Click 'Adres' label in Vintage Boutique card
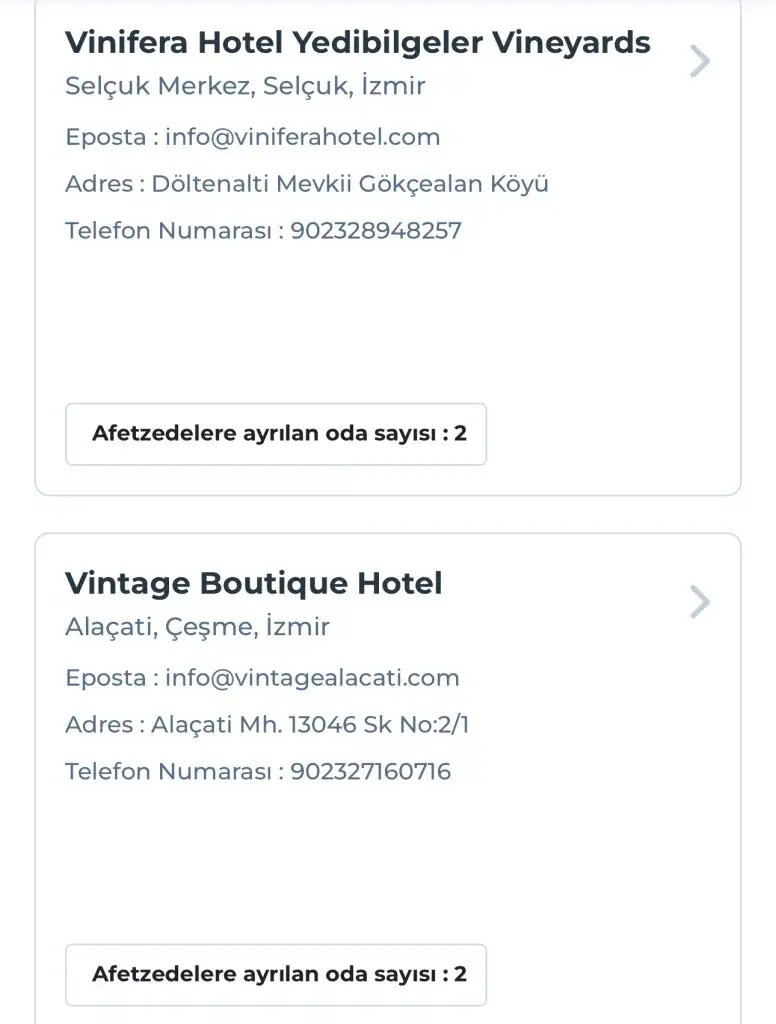This screenshot has height=1024, width=776. point(98,725)
